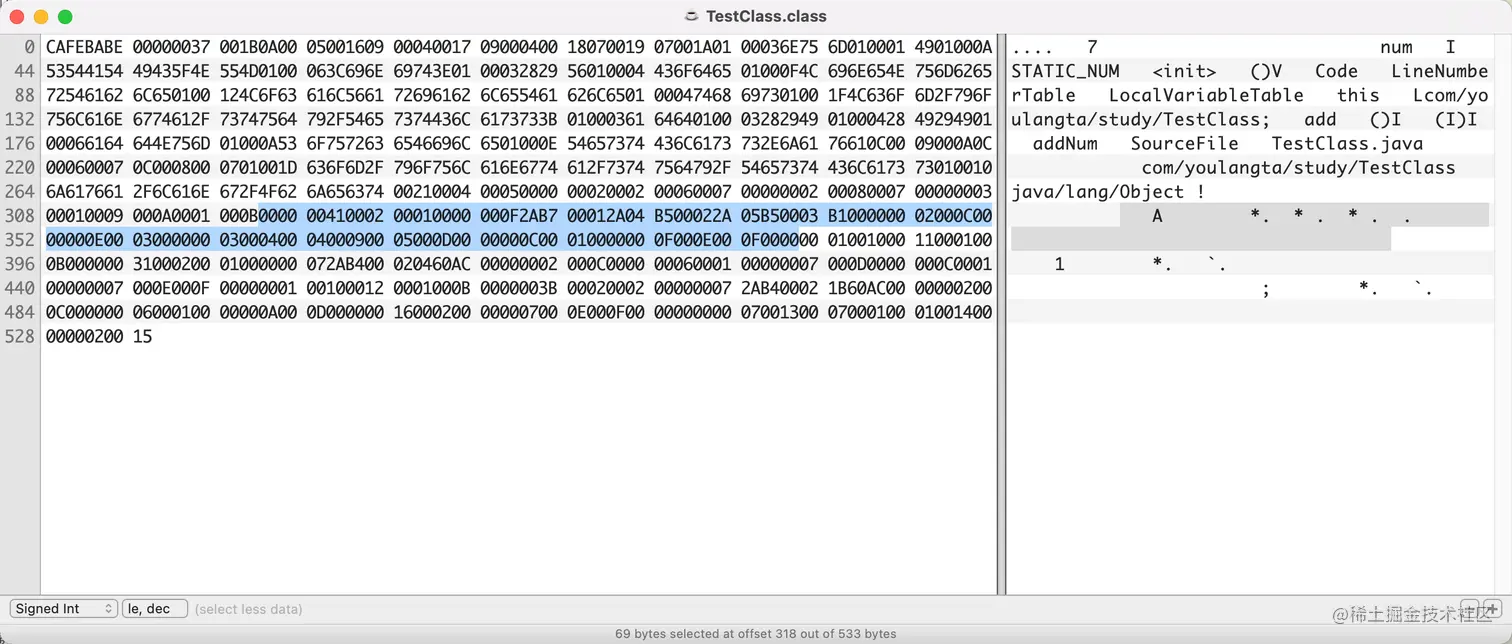Viewport: 1512px width, 644px height.
Task: Click line offset 88
Action: pyautogui.click(x=26, y=95)
